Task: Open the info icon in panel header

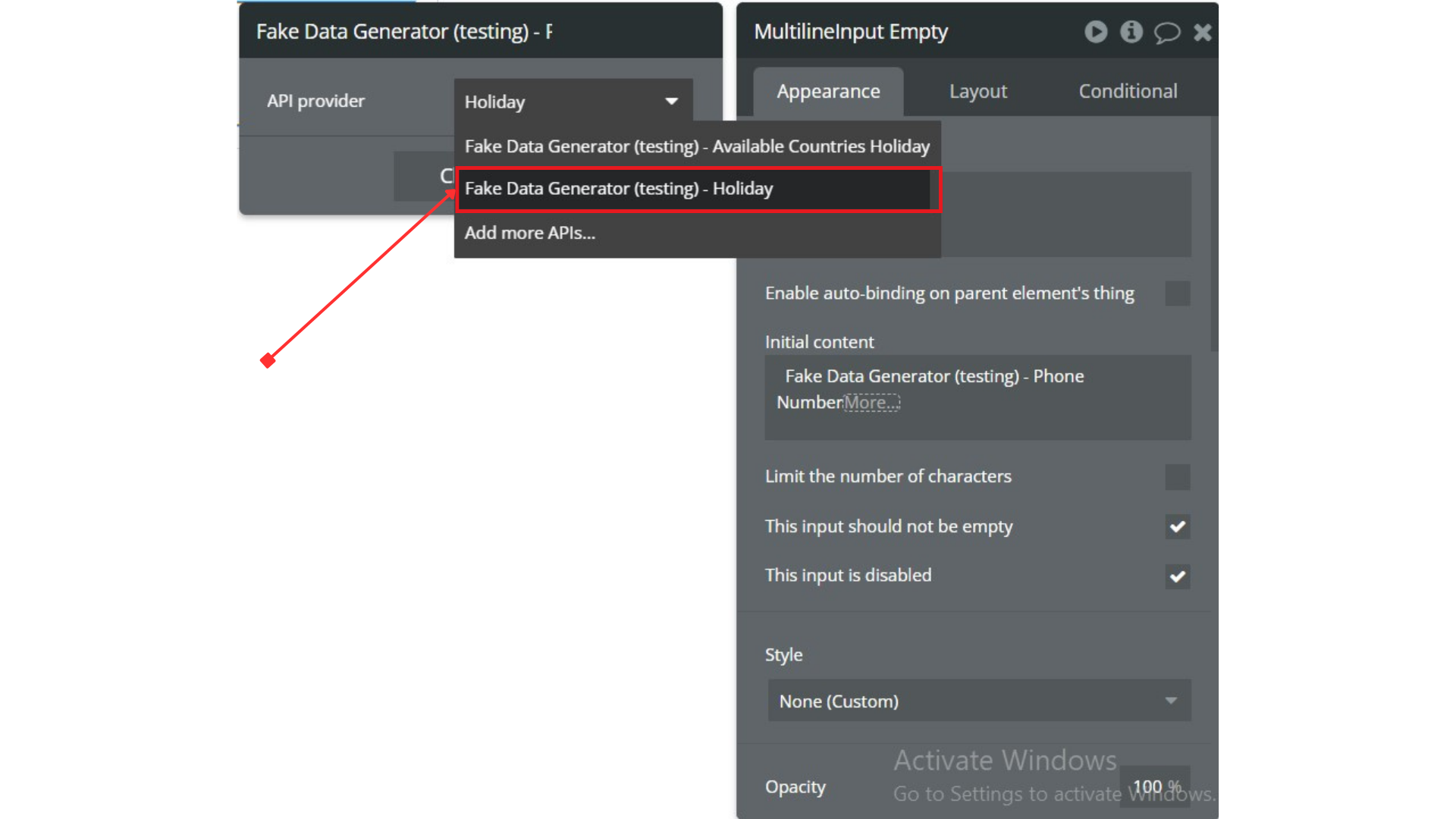Action: tap(1131, 32)
